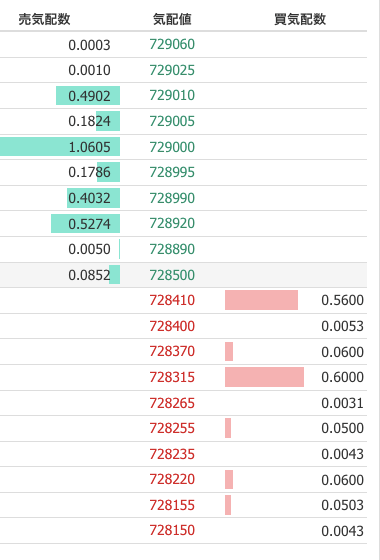Select ask price 729010

pos(172,96)
